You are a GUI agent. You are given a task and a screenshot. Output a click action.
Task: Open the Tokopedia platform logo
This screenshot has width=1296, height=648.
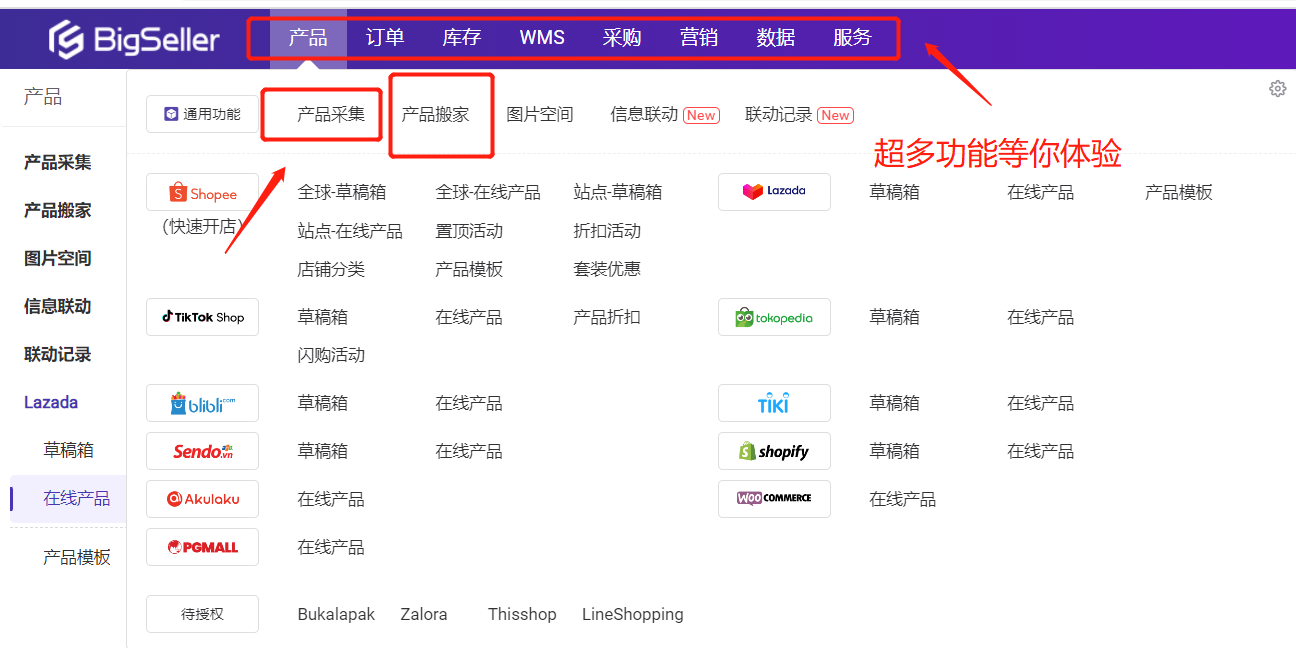[x=774, y=317]
